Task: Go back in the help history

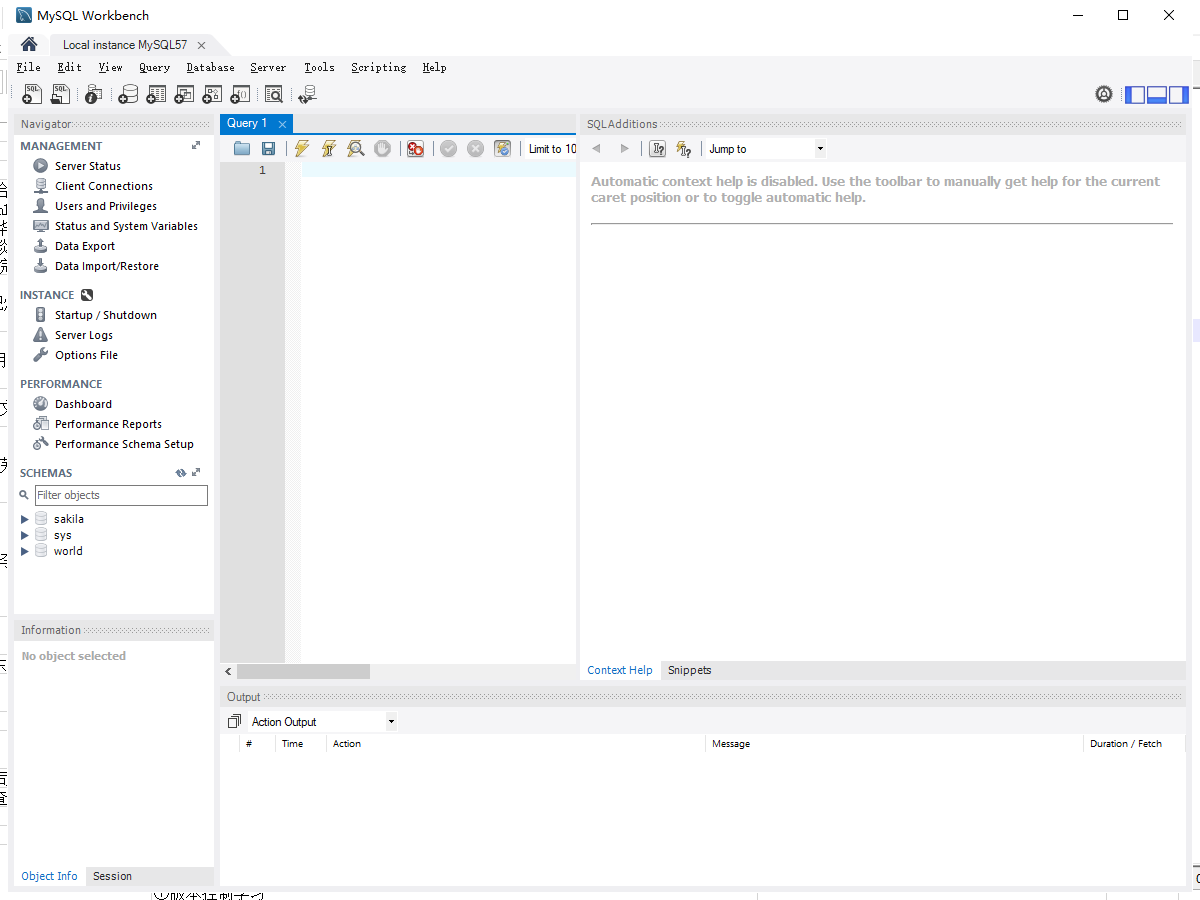Action: 597,148
